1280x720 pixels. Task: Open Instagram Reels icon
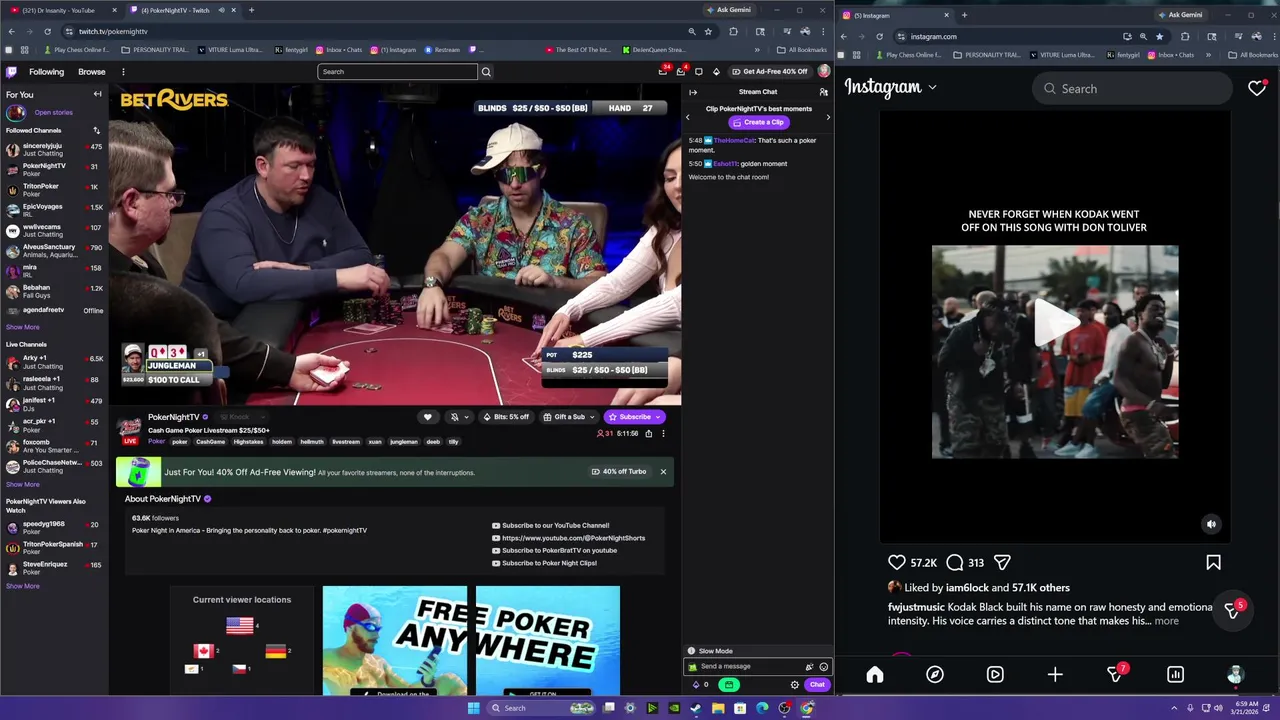(995, 675)
